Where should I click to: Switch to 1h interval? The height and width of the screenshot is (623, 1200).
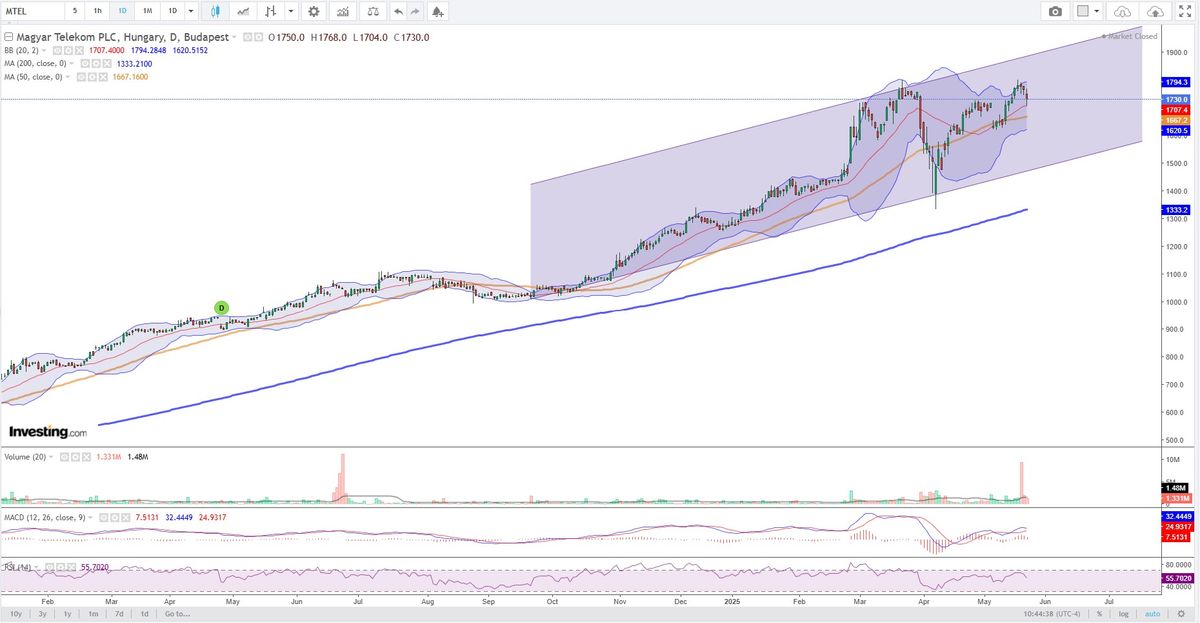click(97, 11)
